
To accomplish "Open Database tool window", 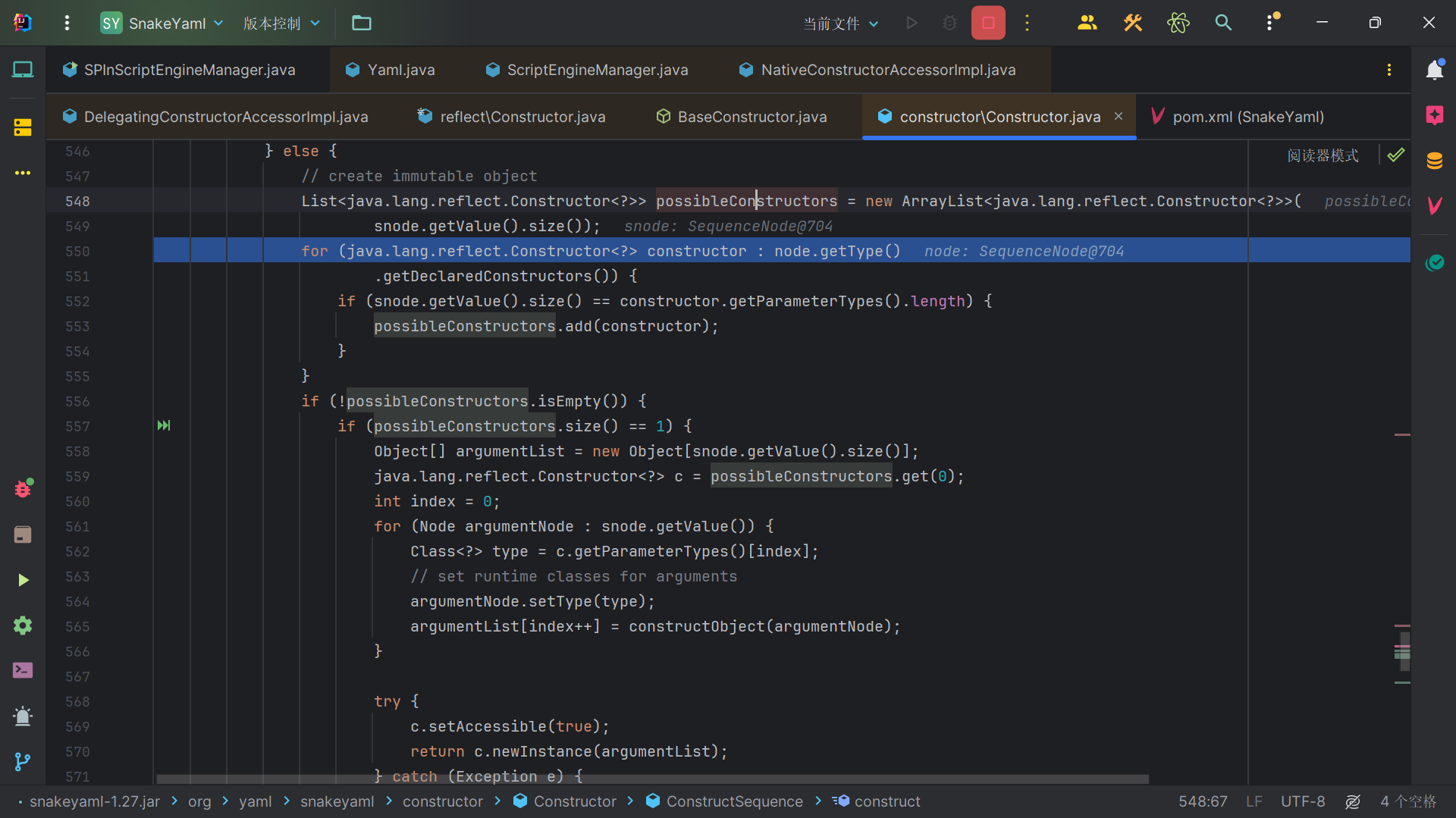I will coord(1434,161).
